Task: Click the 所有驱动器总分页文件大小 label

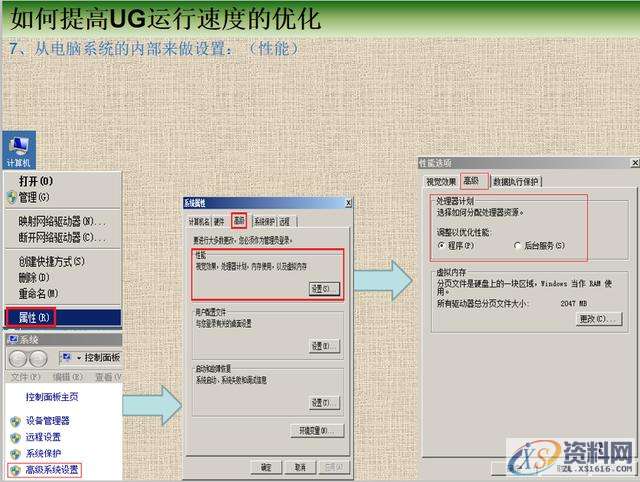Action: (x=482, y=304)
